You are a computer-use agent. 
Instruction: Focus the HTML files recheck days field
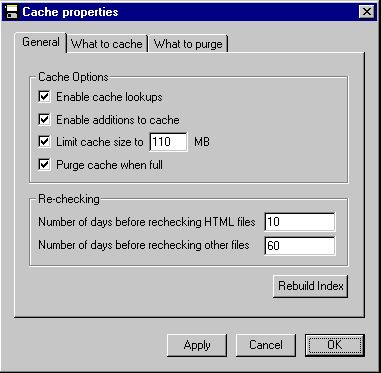click(x=300, y=222)
